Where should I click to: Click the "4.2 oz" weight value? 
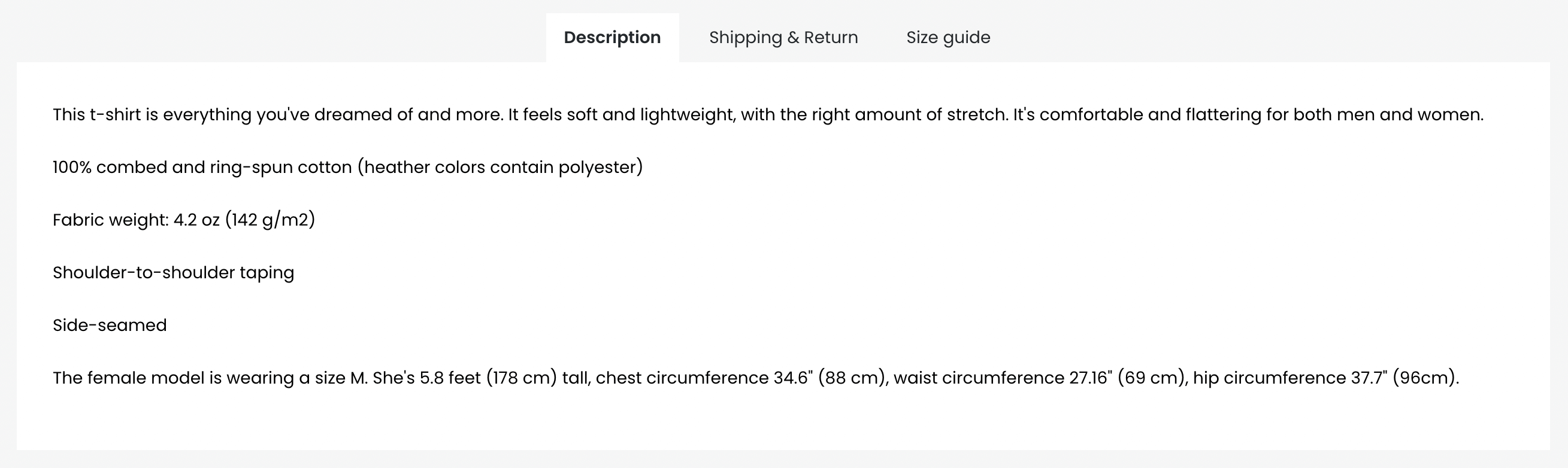[x=196, y=220]
